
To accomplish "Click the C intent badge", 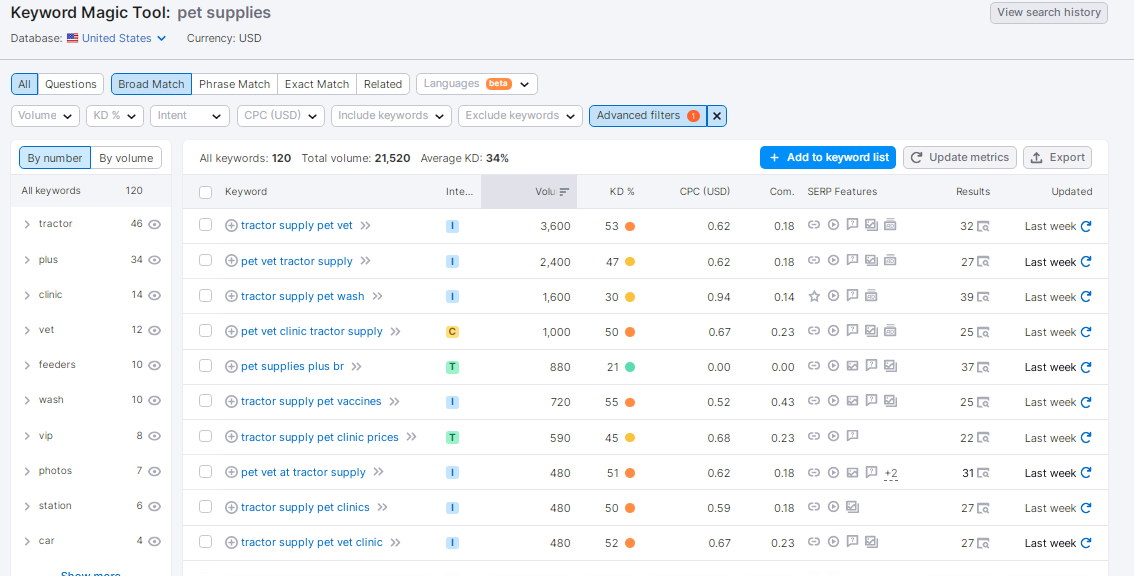I will (452, 331).
